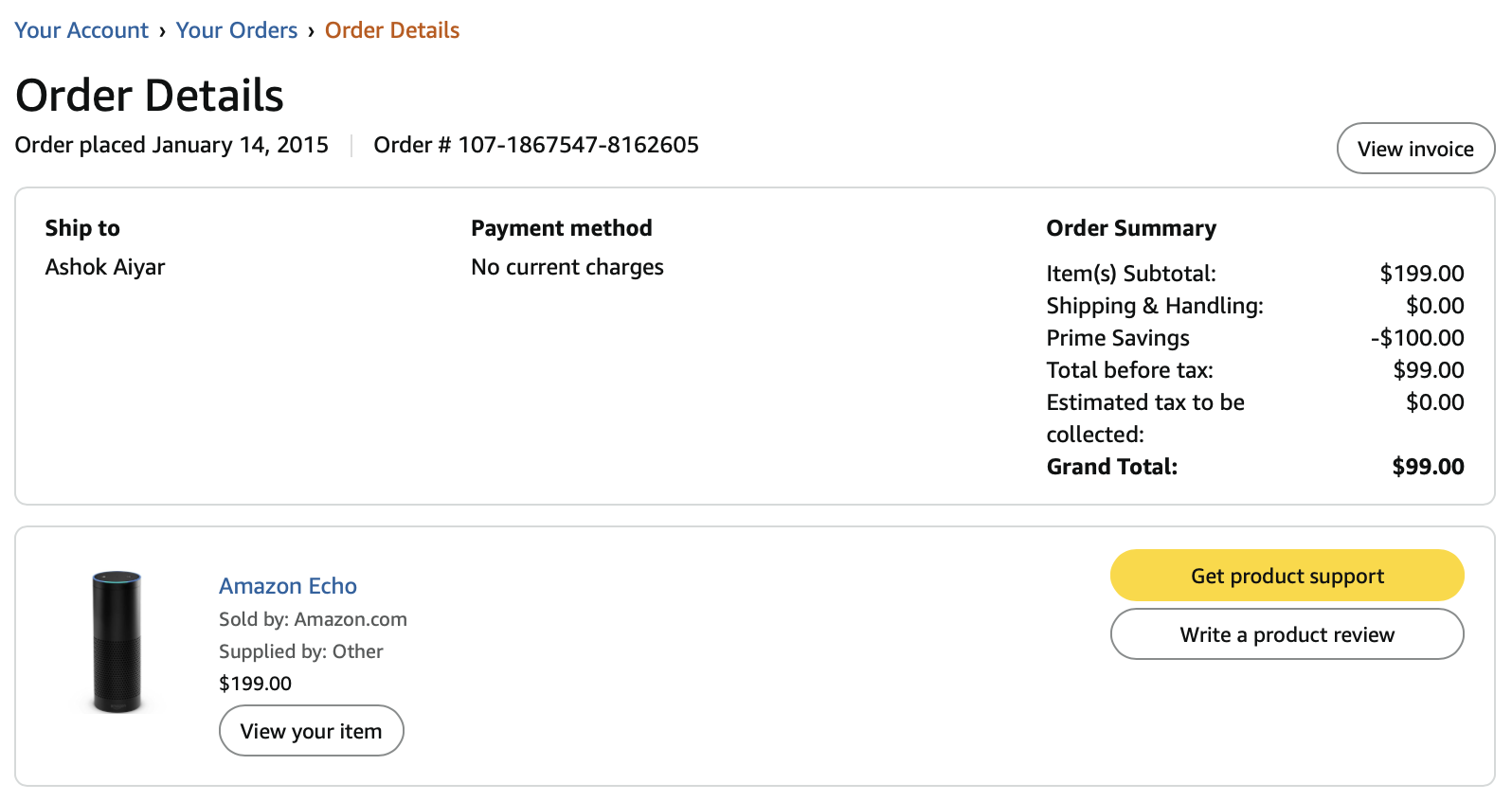This screenshot has height=801, width=1512.
Task: Click the Amazon Echo speaker image
Action: (x=117, y=642)
